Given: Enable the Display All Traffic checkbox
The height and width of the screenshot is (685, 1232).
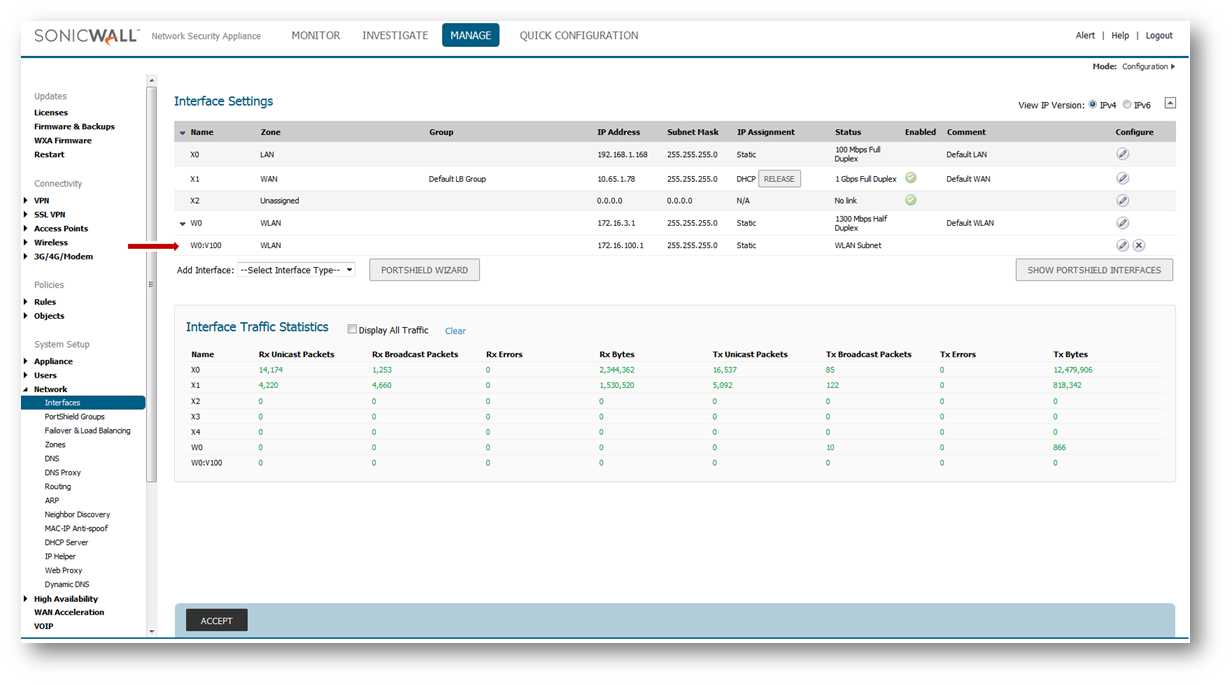Looking at the screenshot, I should [352, 330].
